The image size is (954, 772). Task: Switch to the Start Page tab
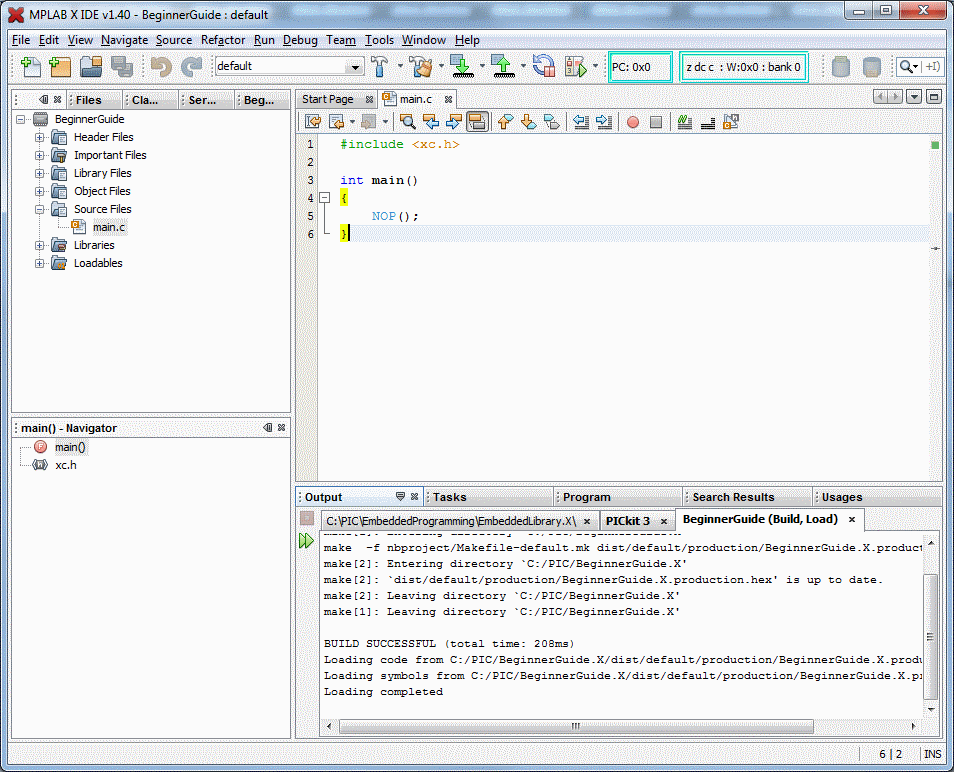point(328,99)
